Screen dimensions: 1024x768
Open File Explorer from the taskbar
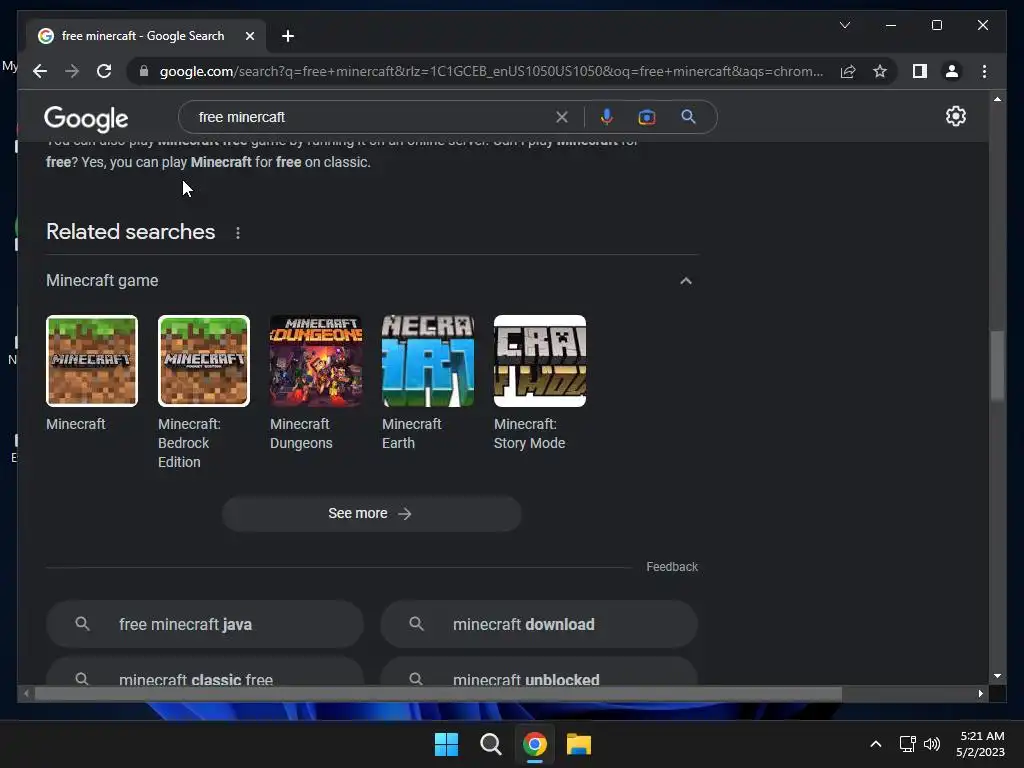tap(579, 744)
